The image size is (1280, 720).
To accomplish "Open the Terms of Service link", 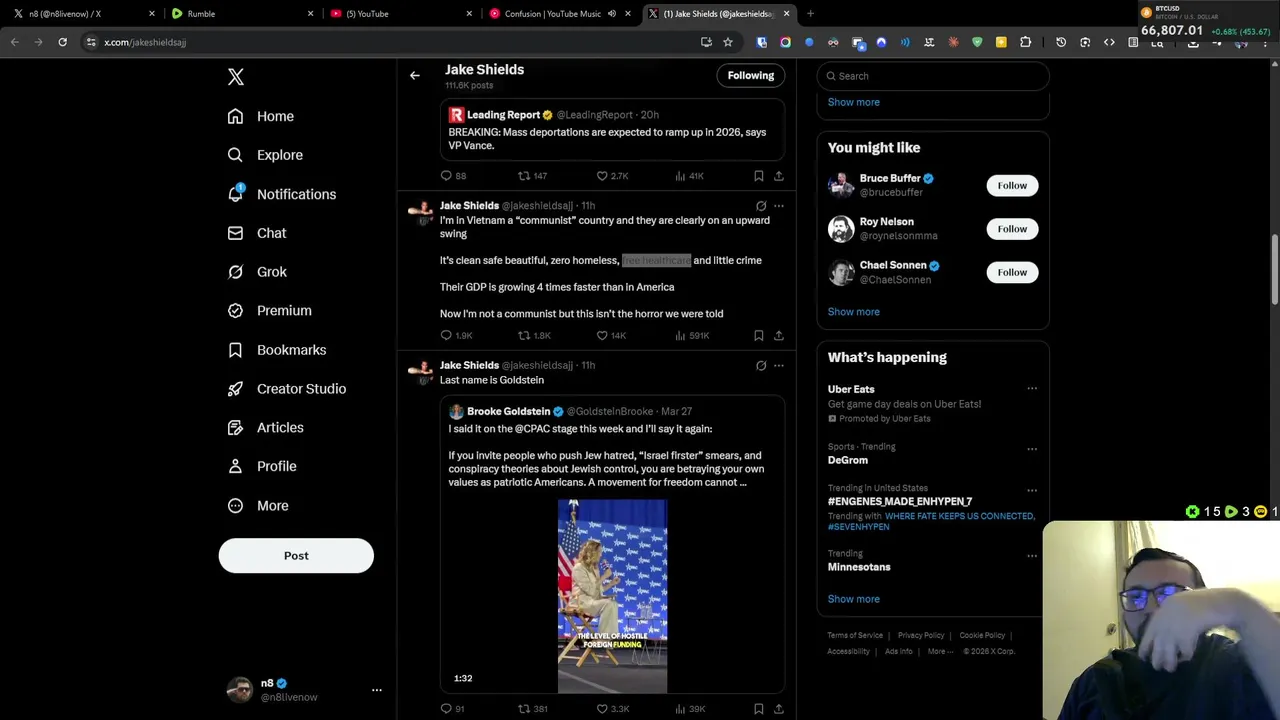I will [855, 636].
